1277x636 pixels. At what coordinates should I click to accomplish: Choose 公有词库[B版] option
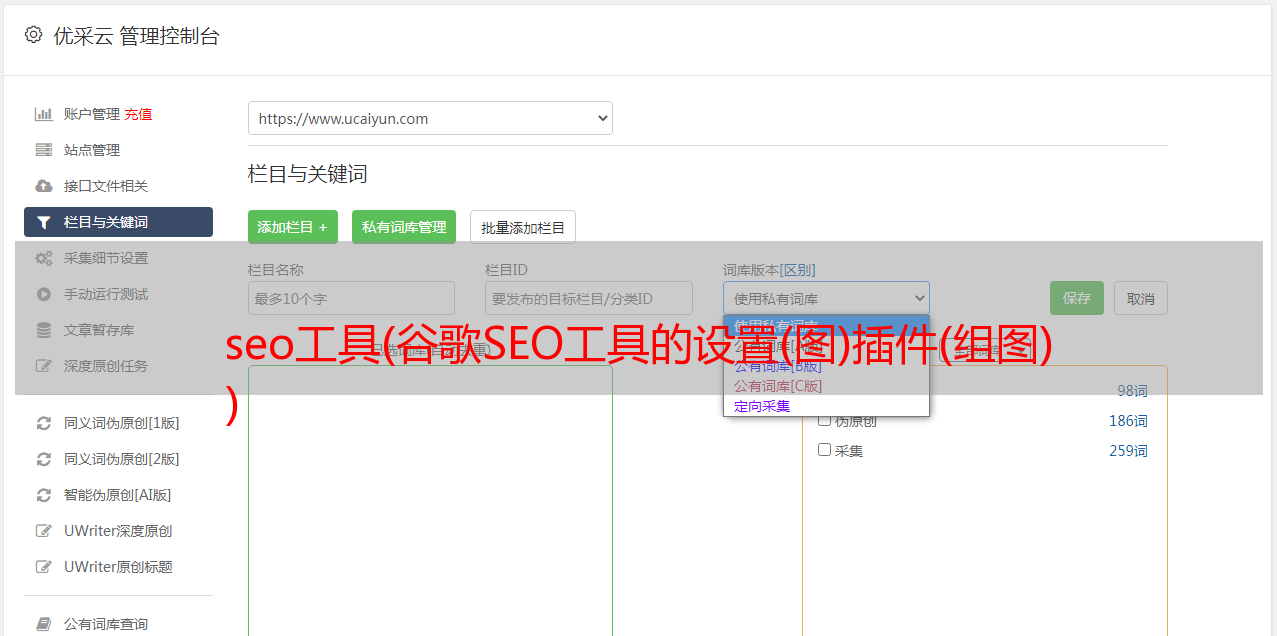(x=826, y=366)
